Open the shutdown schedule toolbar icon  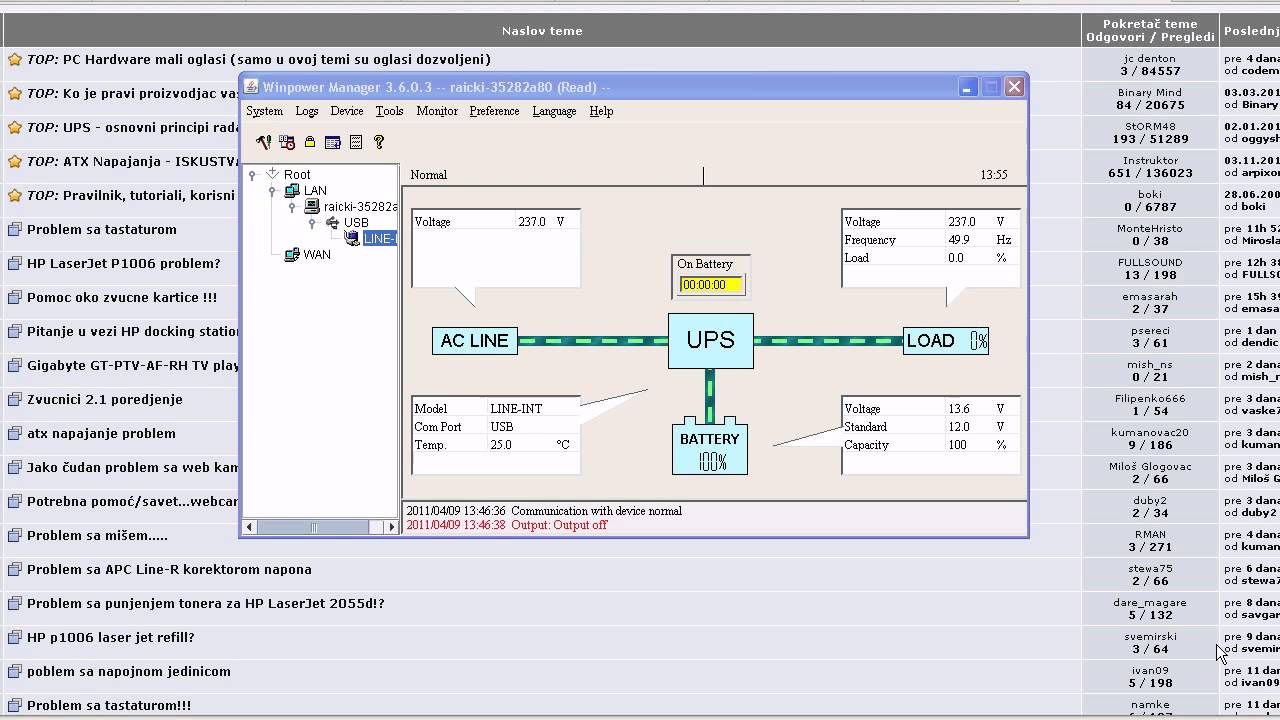(287, 143)
